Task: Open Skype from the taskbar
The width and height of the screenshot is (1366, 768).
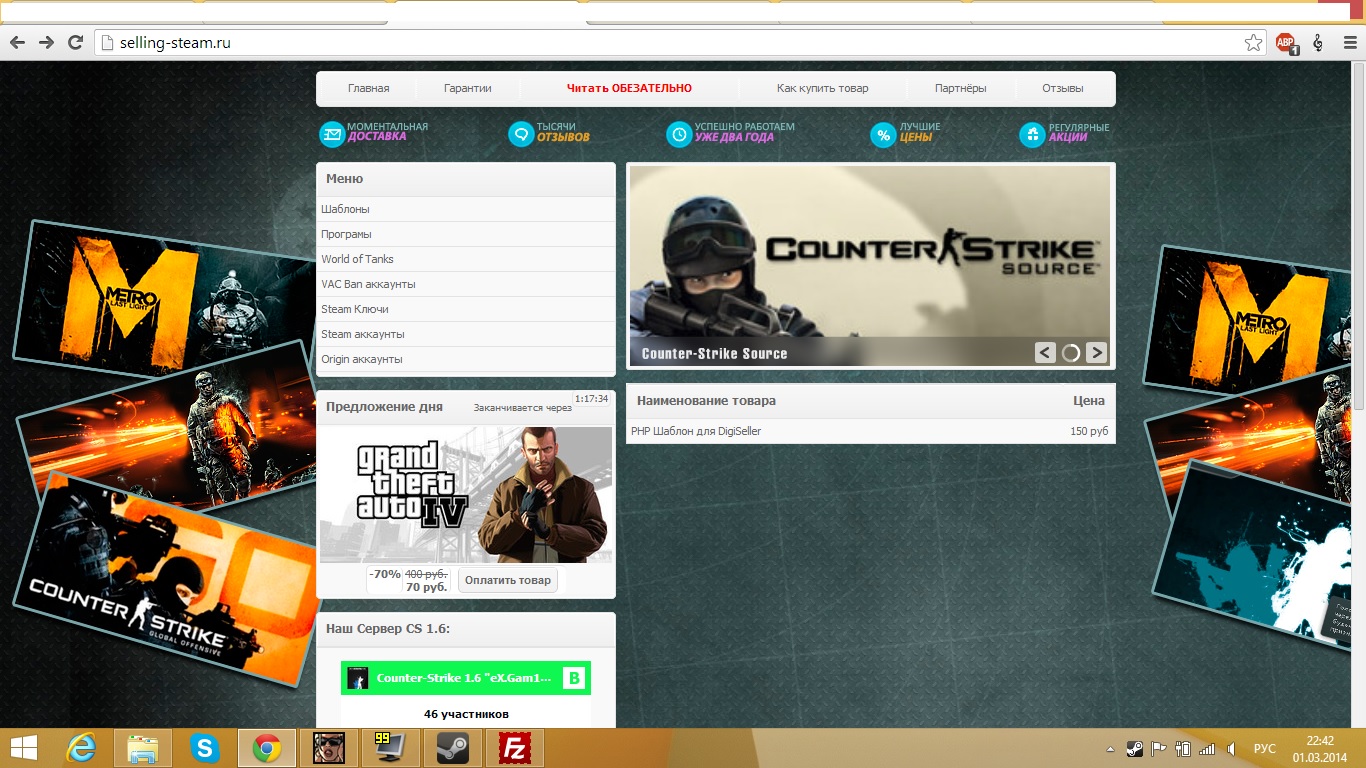Action: pyautogui.click(x=205, y=747)
